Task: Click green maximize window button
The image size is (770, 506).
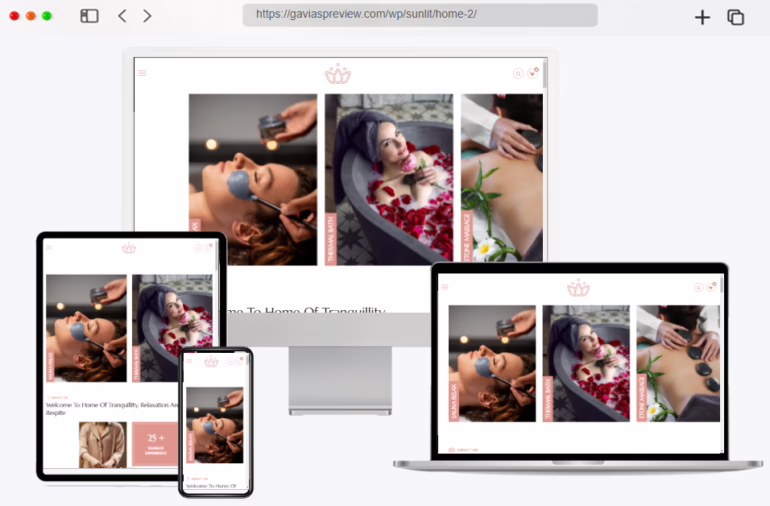Action: (47, 16)
